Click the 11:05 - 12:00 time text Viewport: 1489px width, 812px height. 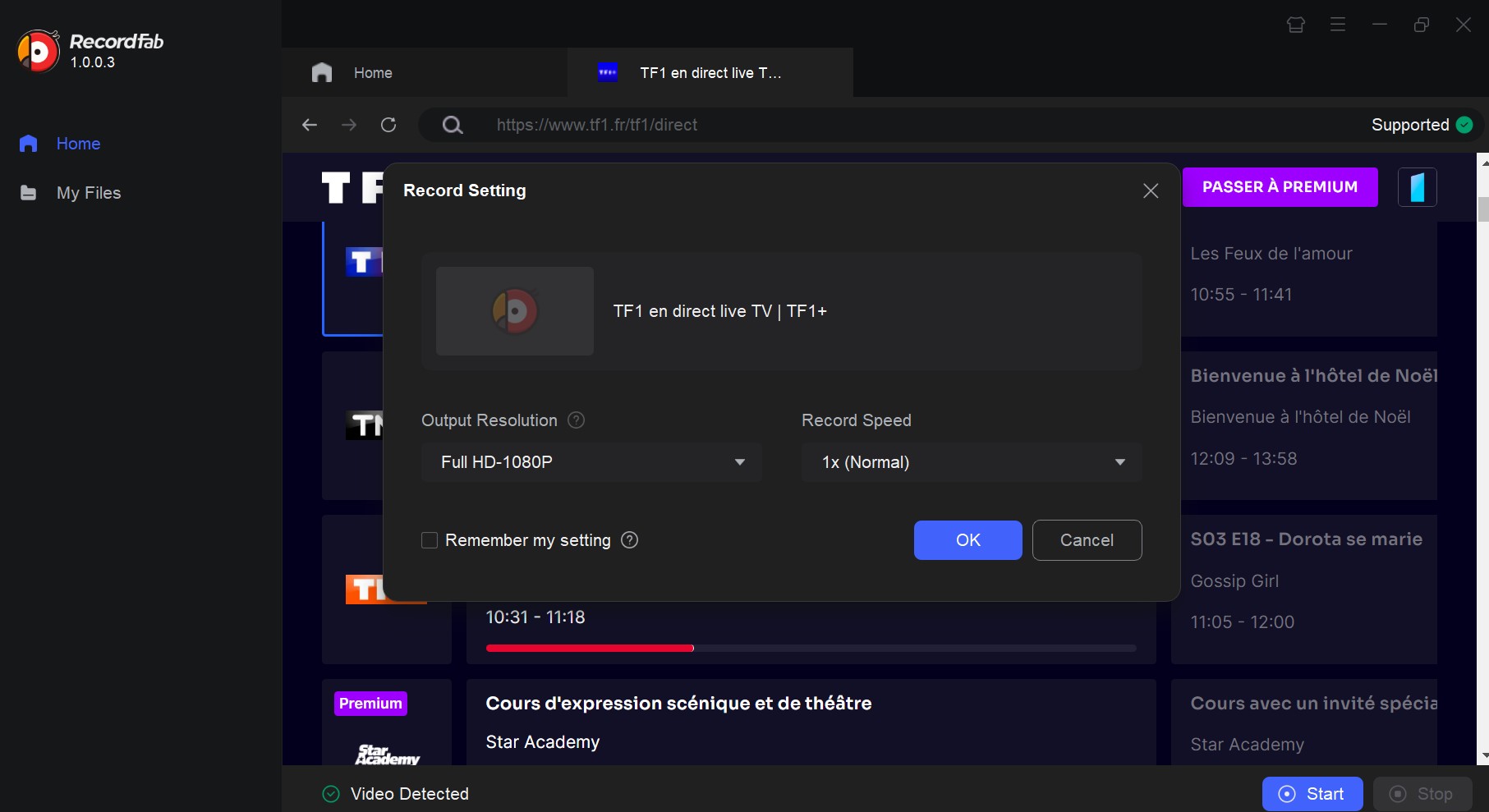[1243, 622]
